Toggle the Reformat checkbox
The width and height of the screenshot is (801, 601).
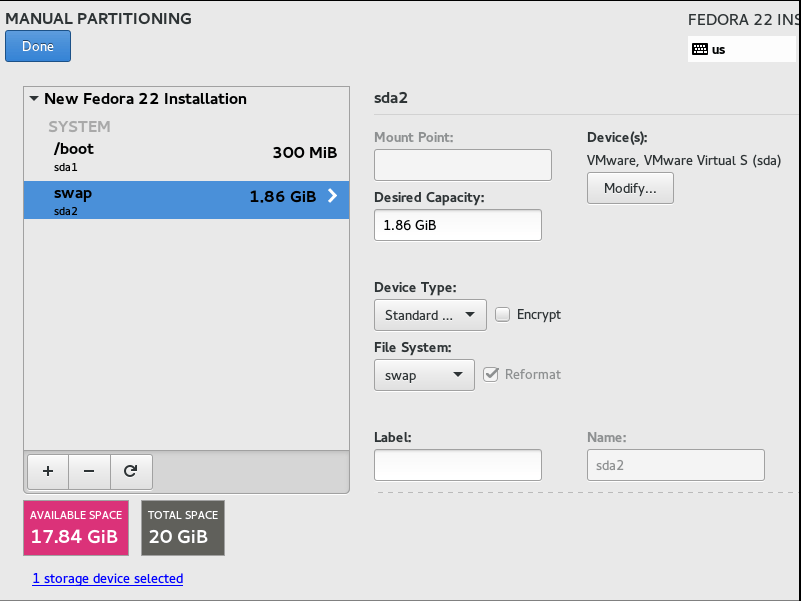(491, 375)
